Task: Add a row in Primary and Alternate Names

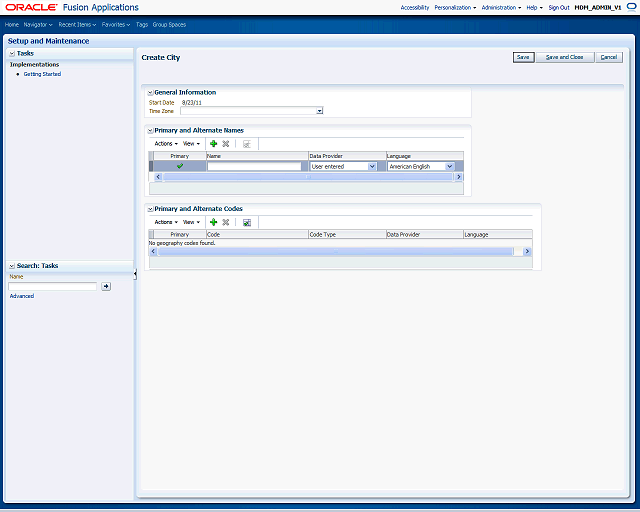Action: click(213, 144)
